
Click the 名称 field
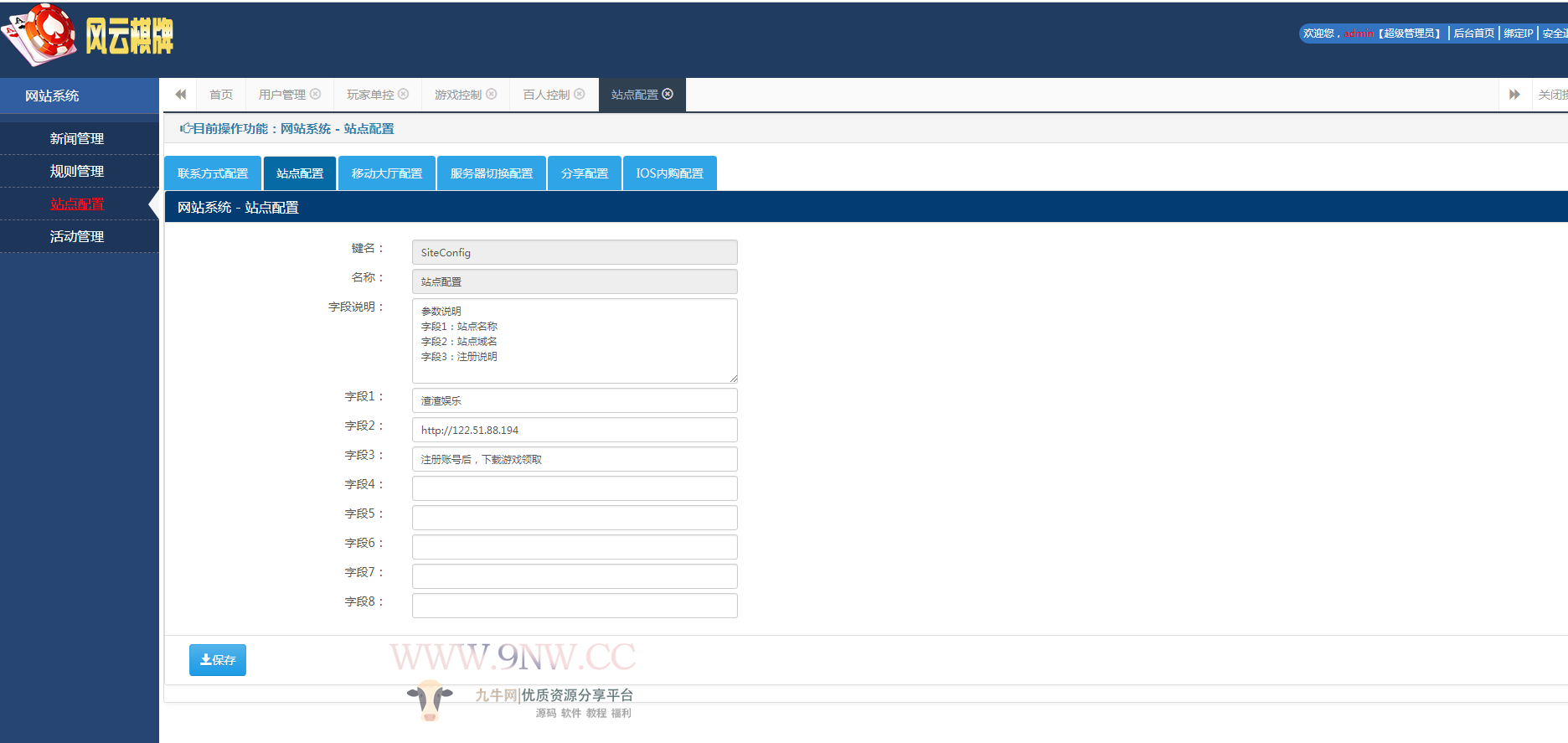575,281
